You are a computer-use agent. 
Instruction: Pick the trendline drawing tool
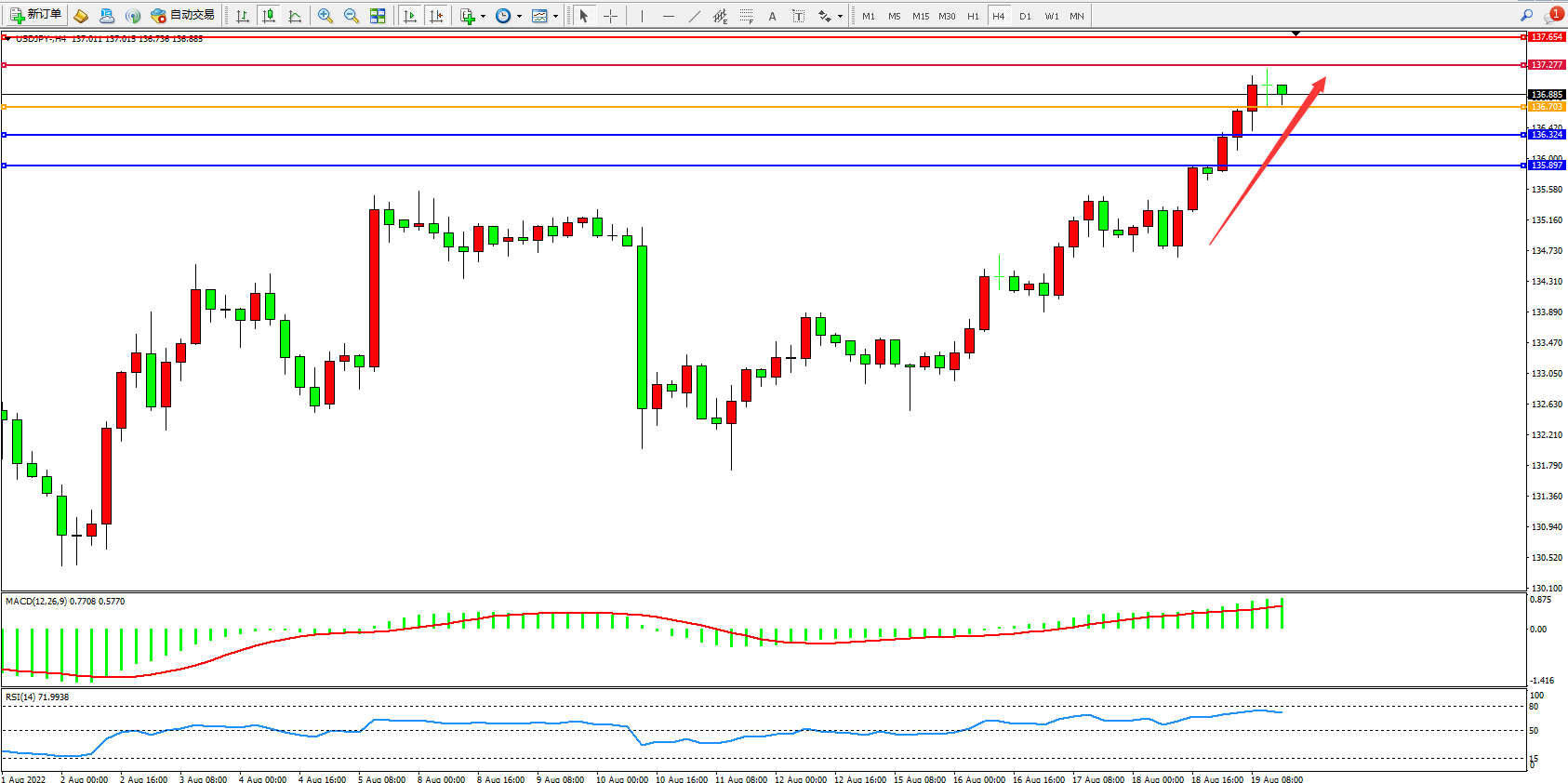click(694, 16)
